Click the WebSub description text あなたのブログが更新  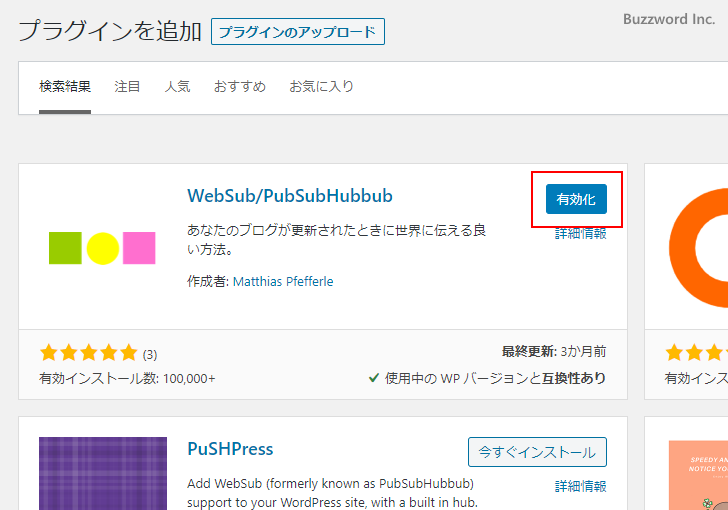click(x=337, y=240)
